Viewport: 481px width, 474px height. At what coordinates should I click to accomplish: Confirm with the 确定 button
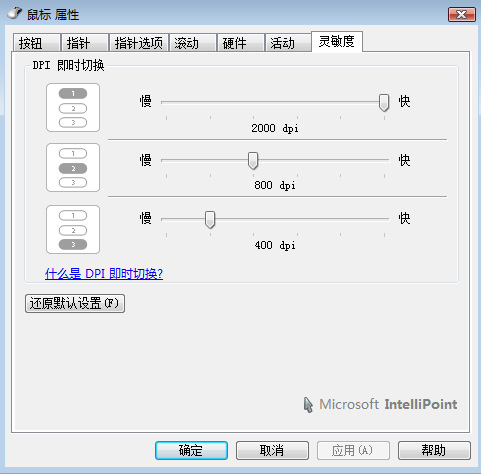coord(191,450)
